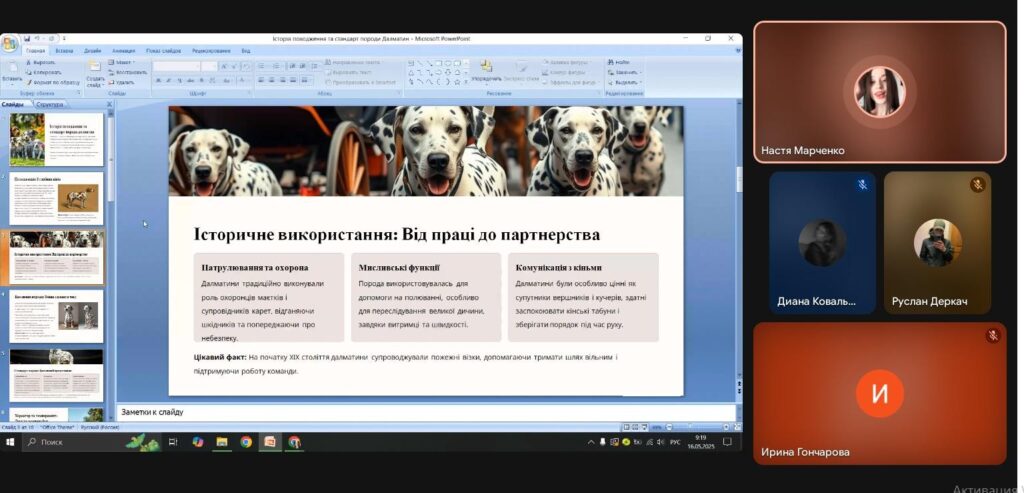Open the font size combo box
The height and width of the screenshot is (493, 1024).
coord(209,66)
